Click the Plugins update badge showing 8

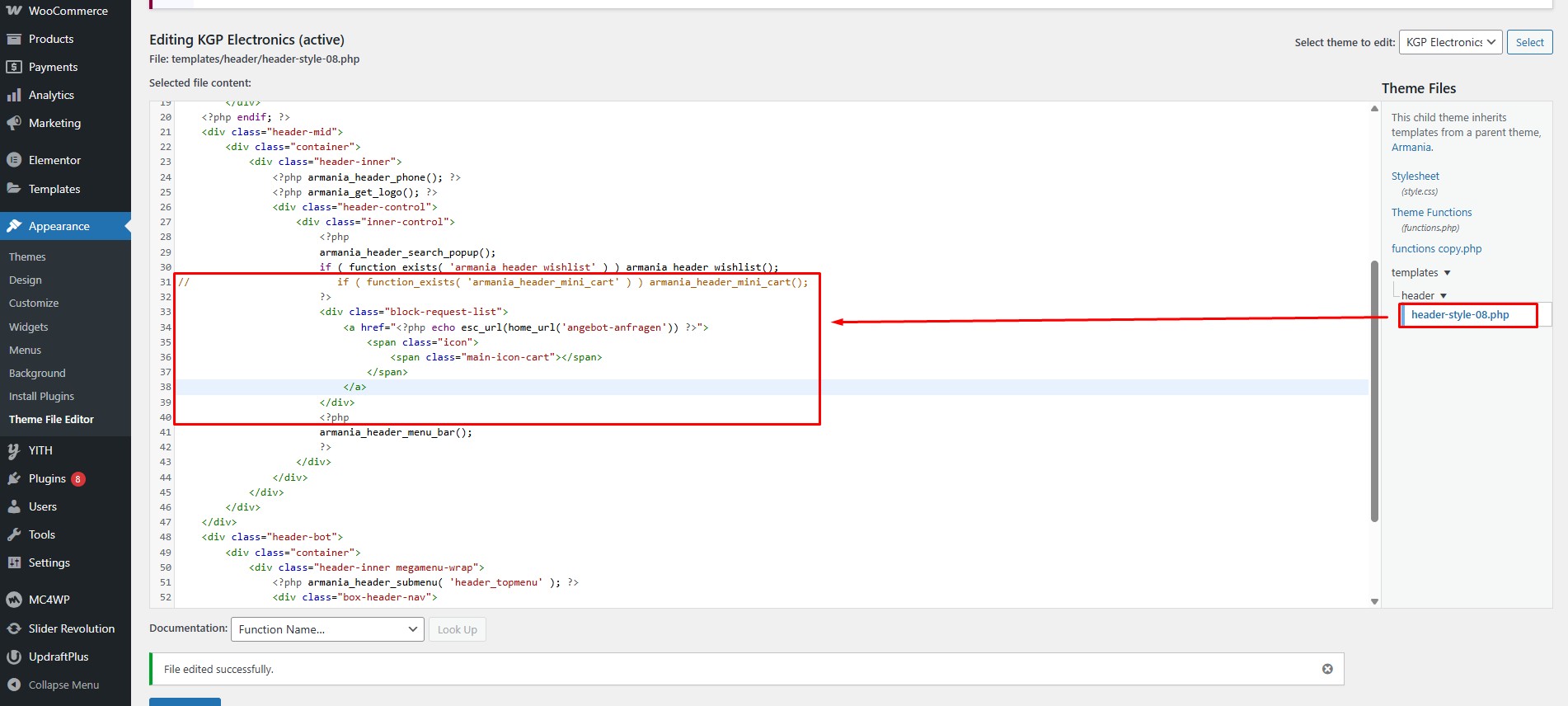[77, 479]
